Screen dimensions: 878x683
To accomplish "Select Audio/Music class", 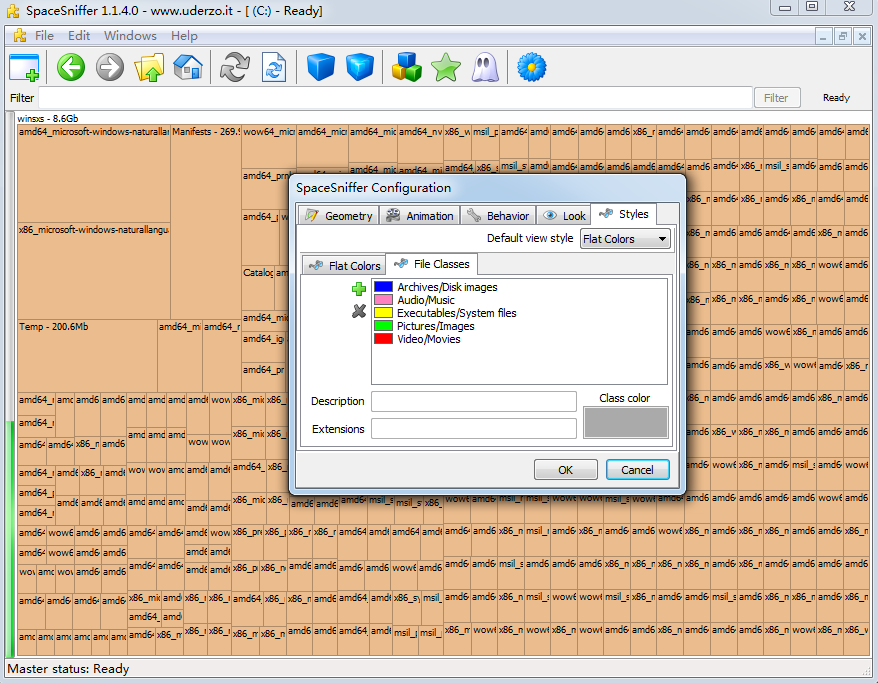I will tap(426, 300).
